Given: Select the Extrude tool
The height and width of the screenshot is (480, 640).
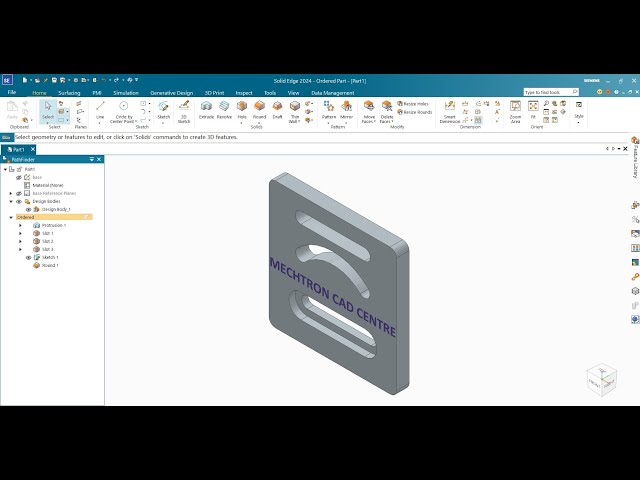Looking at the screenshot, I should click(x=206, y=110).
